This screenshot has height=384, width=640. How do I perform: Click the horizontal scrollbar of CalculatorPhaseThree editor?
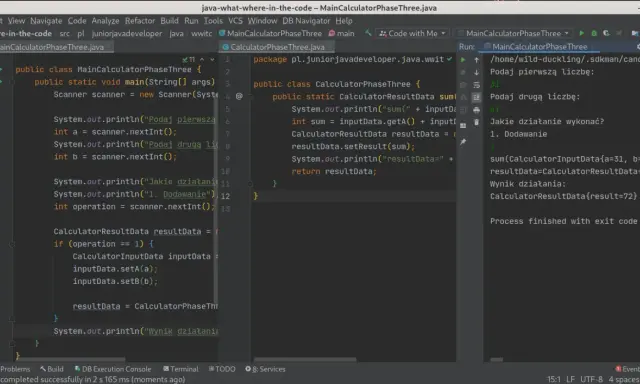(305, 360)
